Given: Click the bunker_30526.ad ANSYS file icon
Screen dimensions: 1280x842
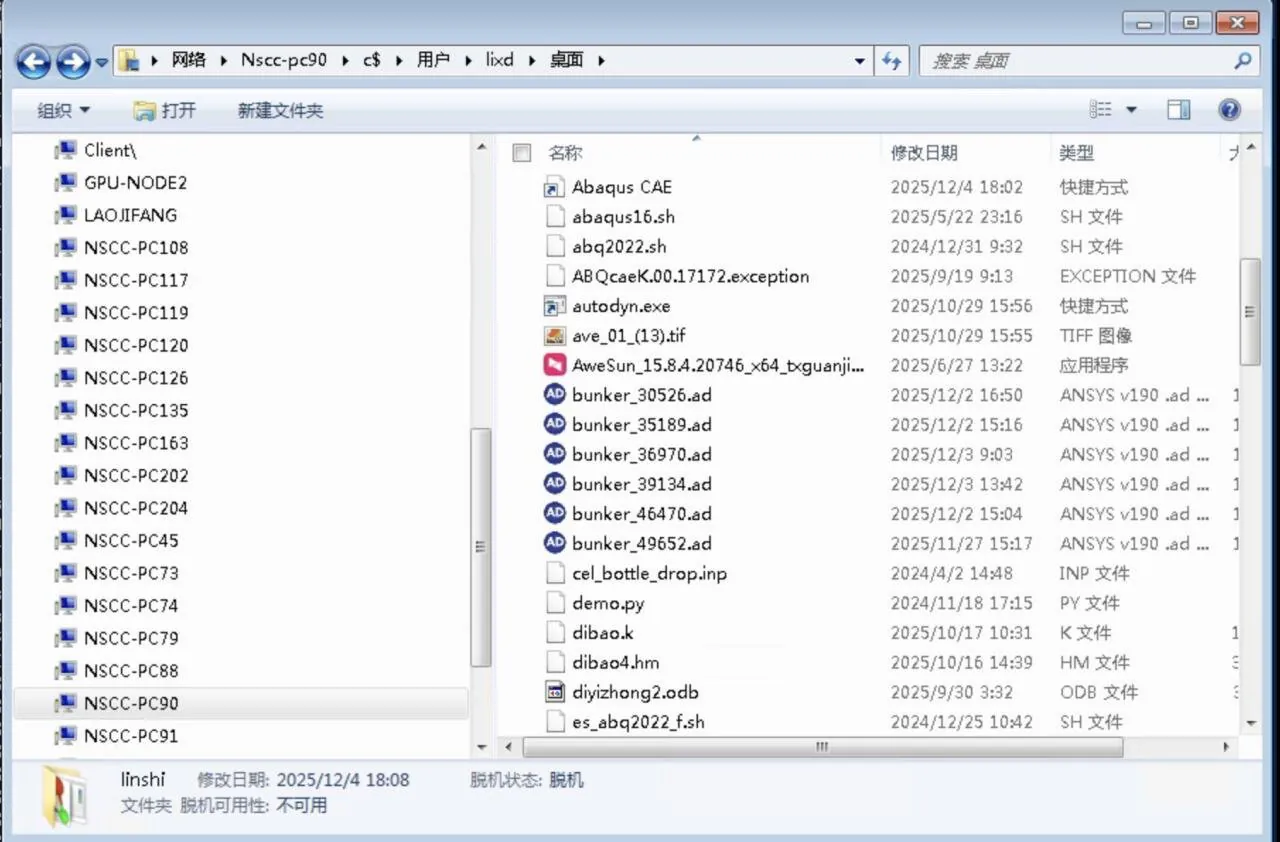Looking at the screenshot, I should [554, 395].
